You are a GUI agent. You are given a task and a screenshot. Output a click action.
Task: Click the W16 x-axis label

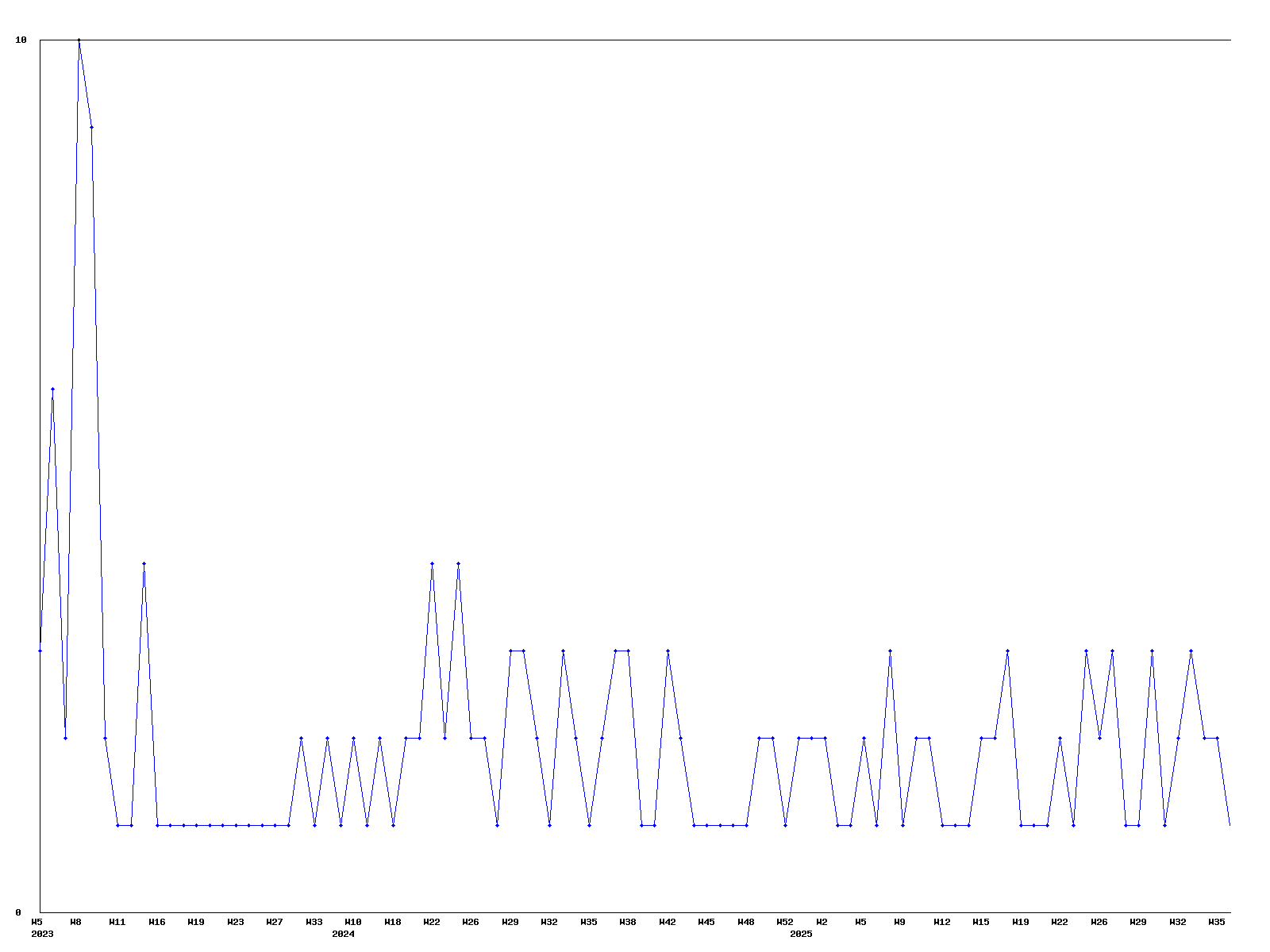157,922
